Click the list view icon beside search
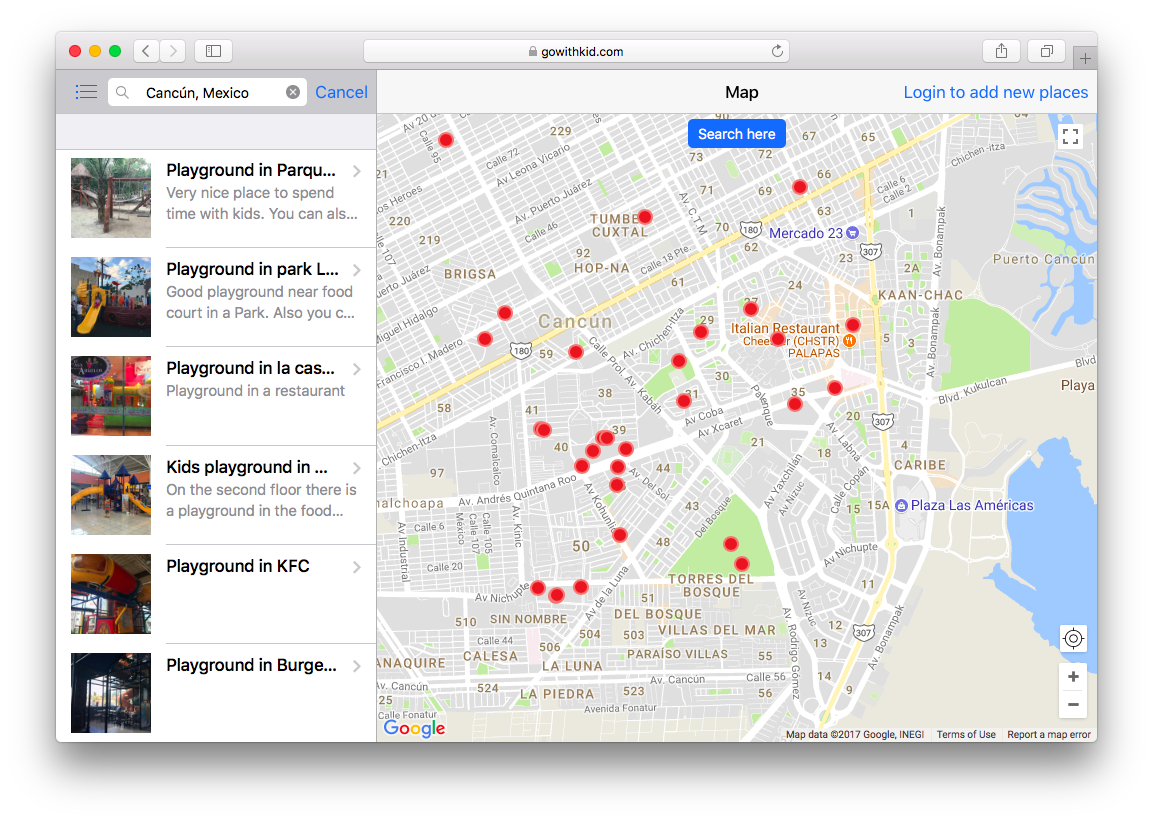Image resolution: width=1153 pixels, height=822 pixels. 87,92
